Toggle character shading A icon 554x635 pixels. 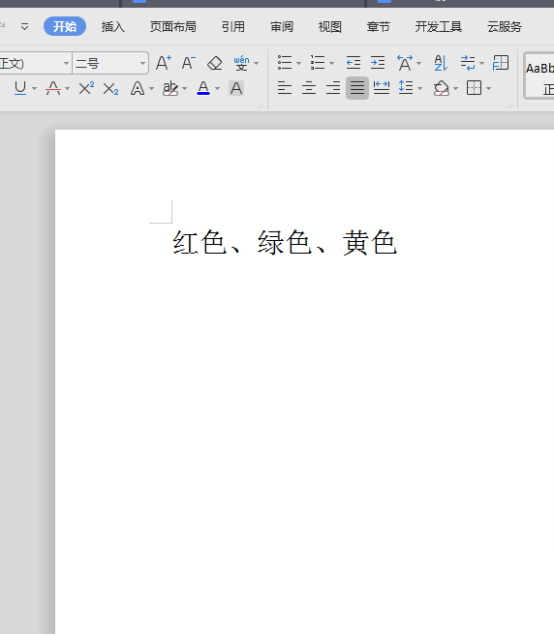(236, 88)
